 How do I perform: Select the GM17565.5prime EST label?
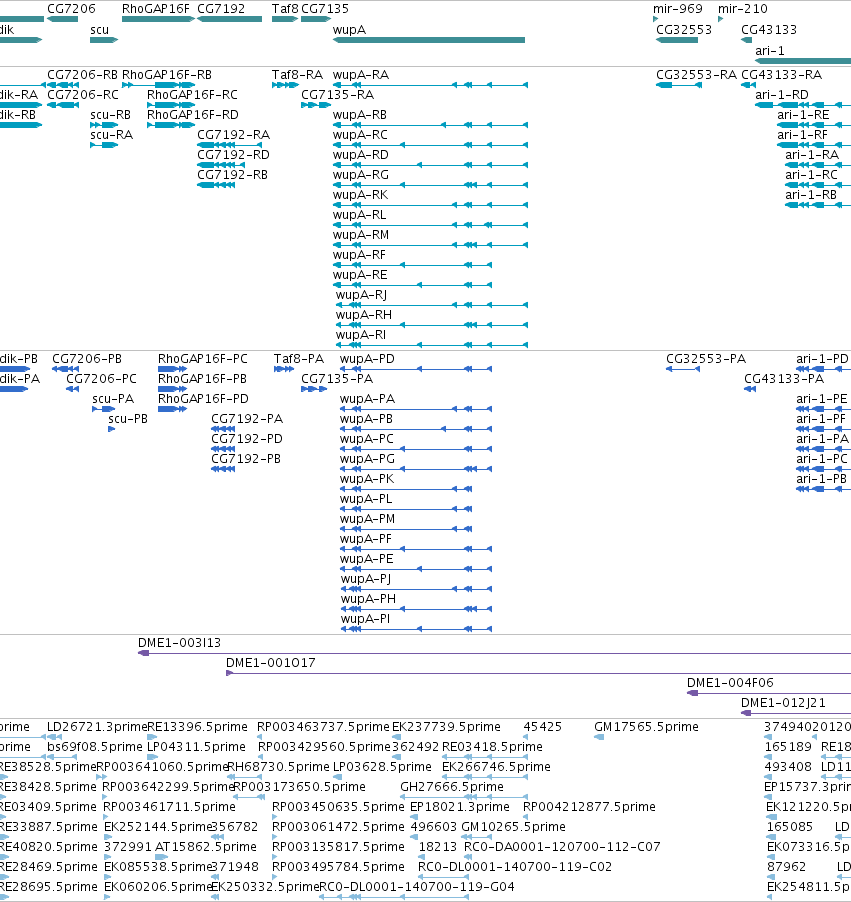[x=647, y=727]
